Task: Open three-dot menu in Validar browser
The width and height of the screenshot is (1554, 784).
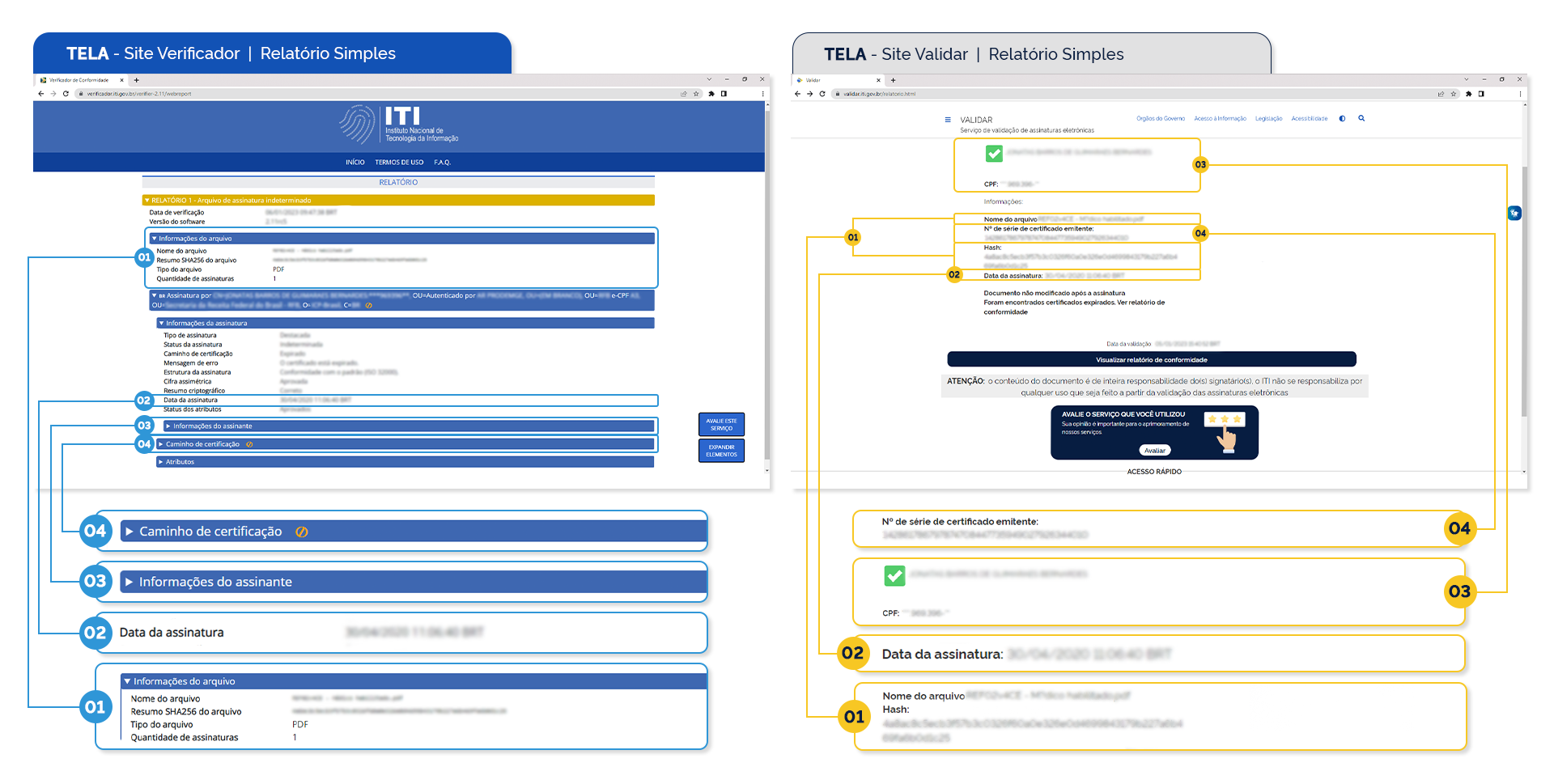Action: pos(1520,94)
